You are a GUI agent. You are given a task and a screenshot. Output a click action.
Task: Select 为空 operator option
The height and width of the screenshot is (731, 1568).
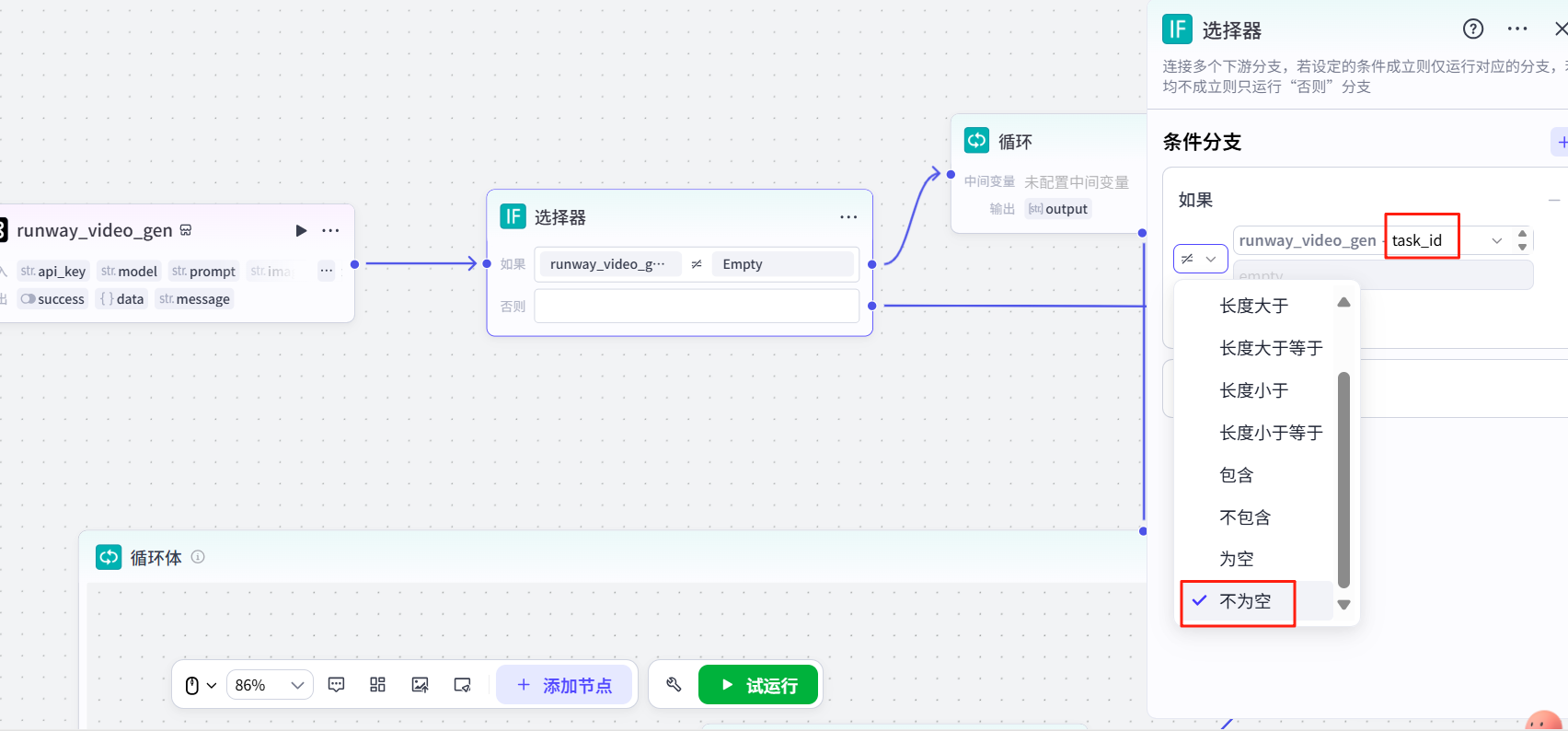pyautogui.click(x=1254, y=559)
